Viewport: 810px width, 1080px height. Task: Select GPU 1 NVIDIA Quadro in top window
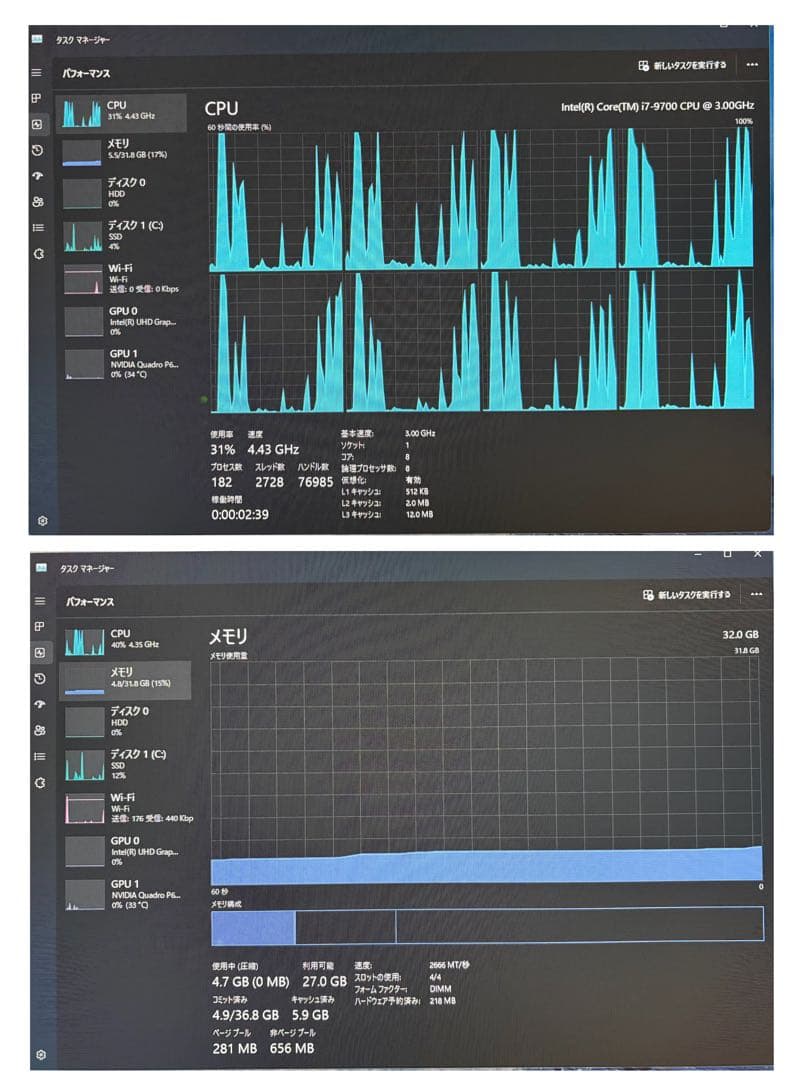(x=122, y=364)
